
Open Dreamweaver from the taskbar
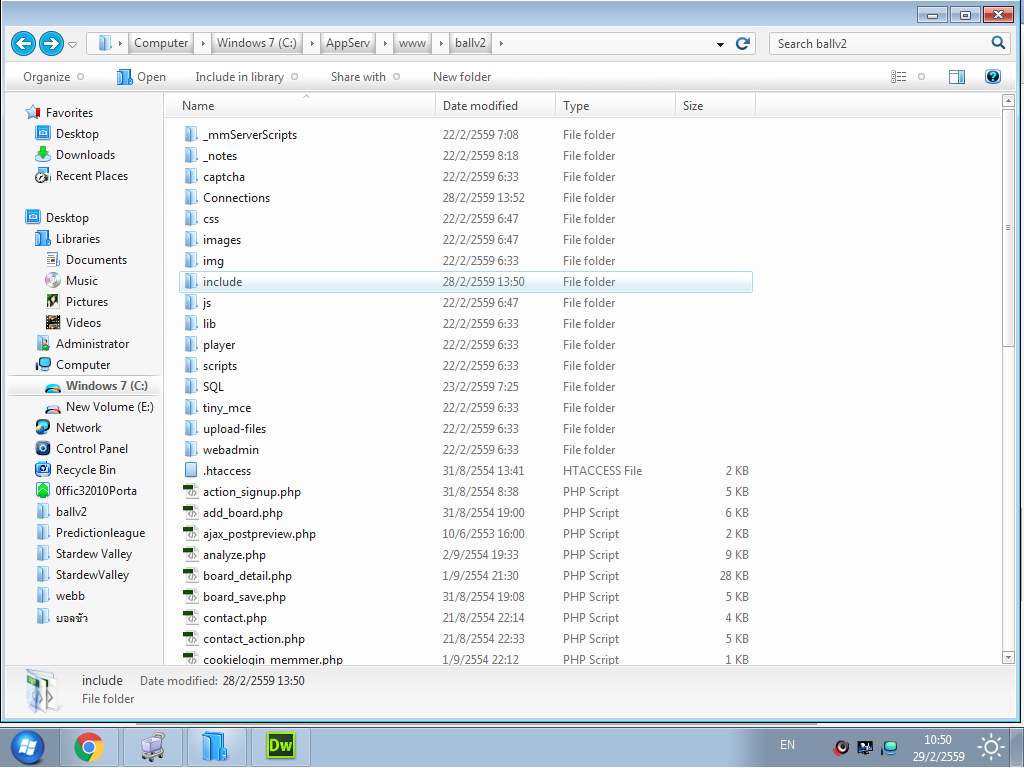point(281,746)
